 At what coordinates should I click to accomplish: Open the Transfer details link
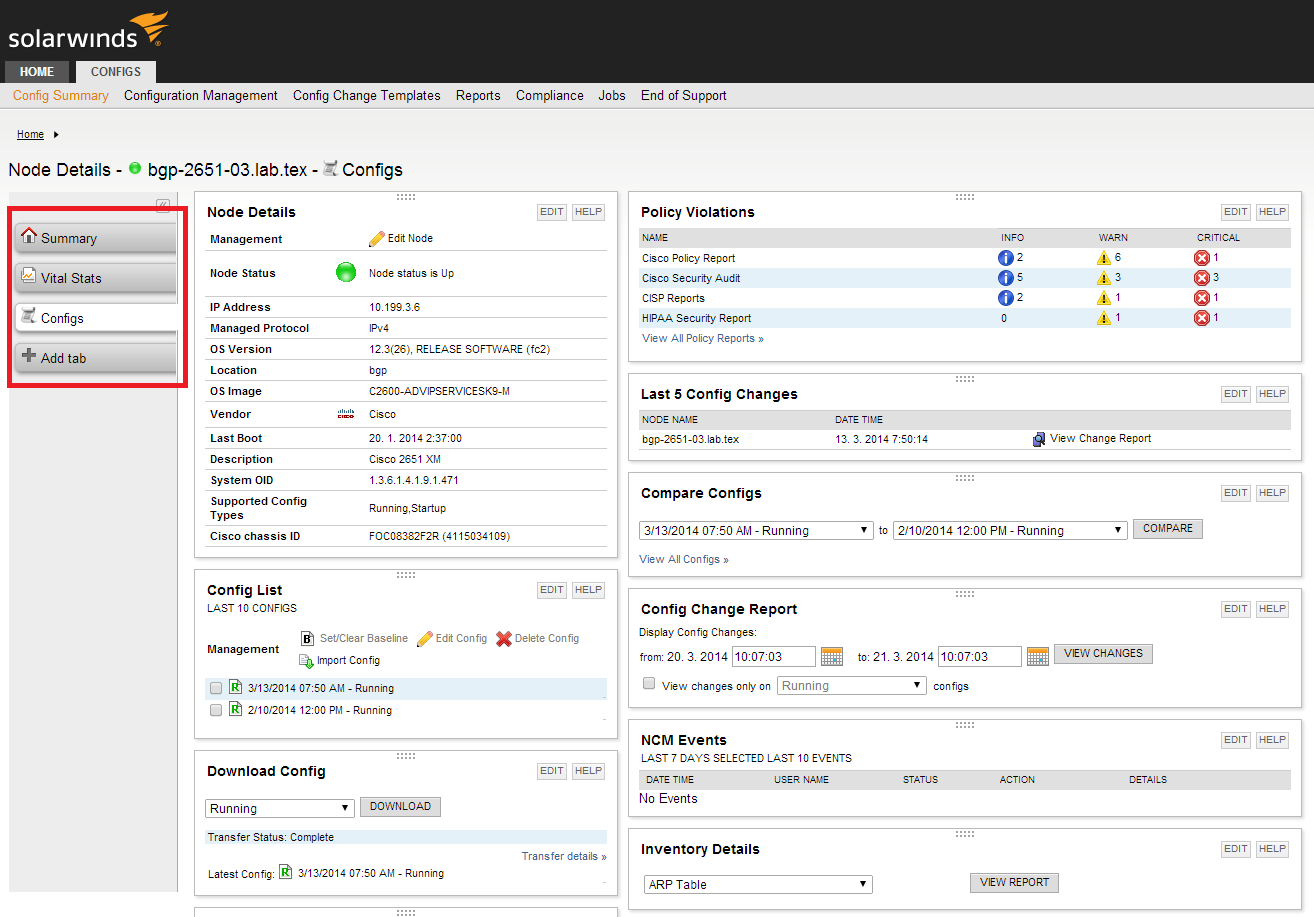click(x=564, y=857)
